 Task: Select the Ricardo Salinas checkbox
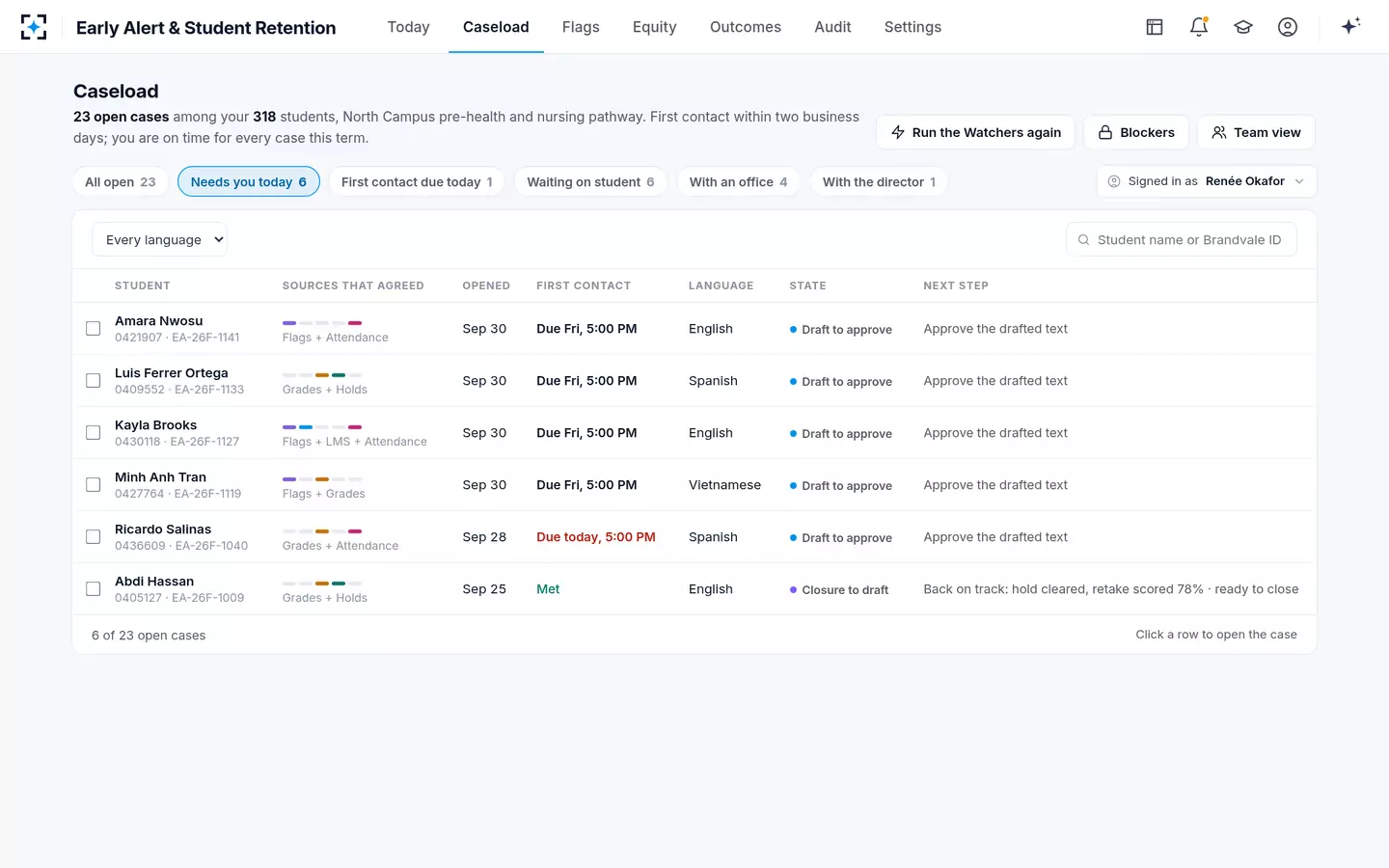tap(94, 537)
